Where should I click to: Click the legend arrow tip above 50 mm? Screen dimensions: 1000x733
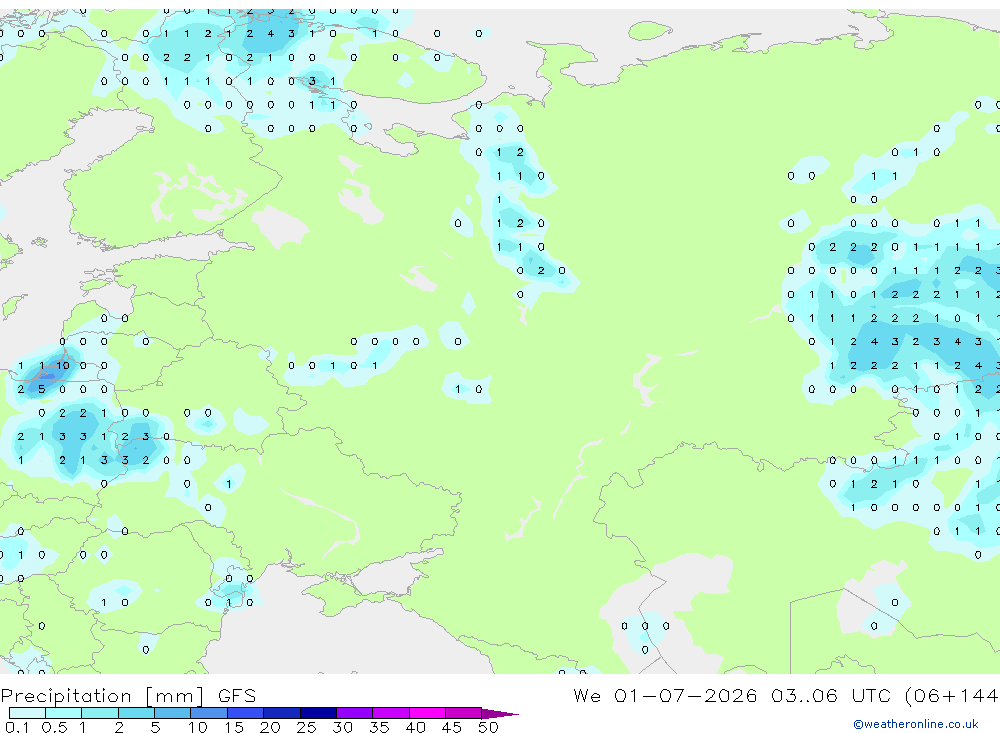(500, 713)
